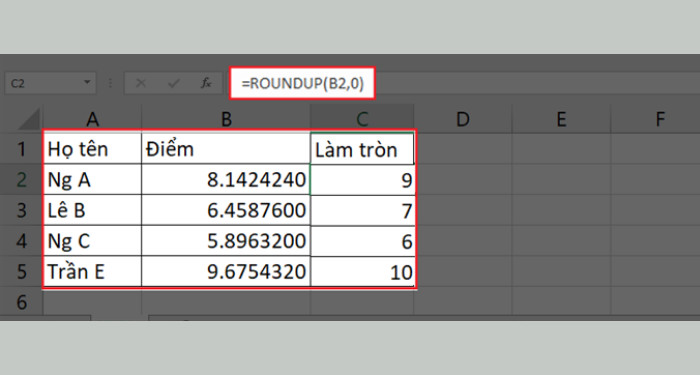Image resolution: width=700 pixels, height=375 pixels.
Task: Confirm formula entry with the checkmark icon
Action: [173, 83]
